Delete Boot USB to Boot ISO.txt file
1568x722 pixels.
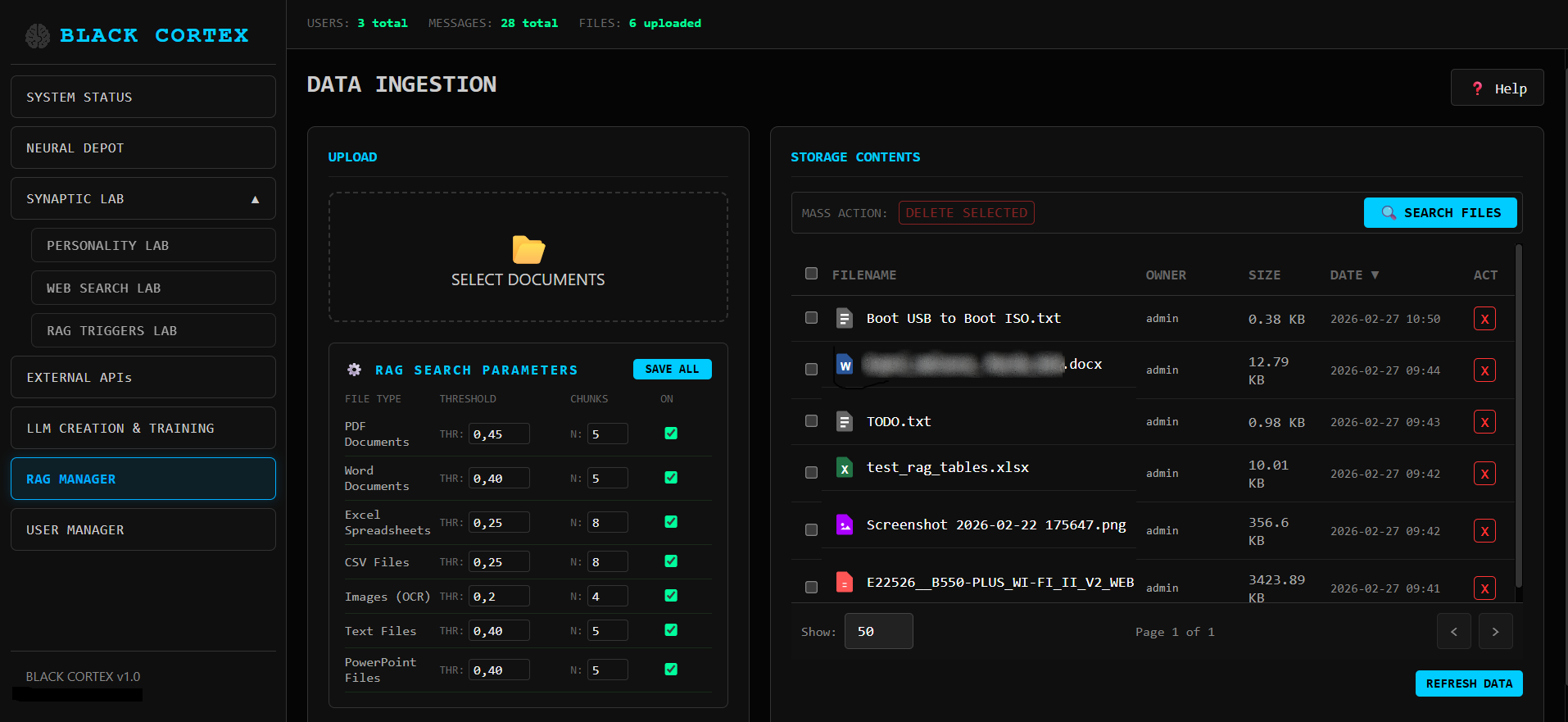coord(1484,319)
